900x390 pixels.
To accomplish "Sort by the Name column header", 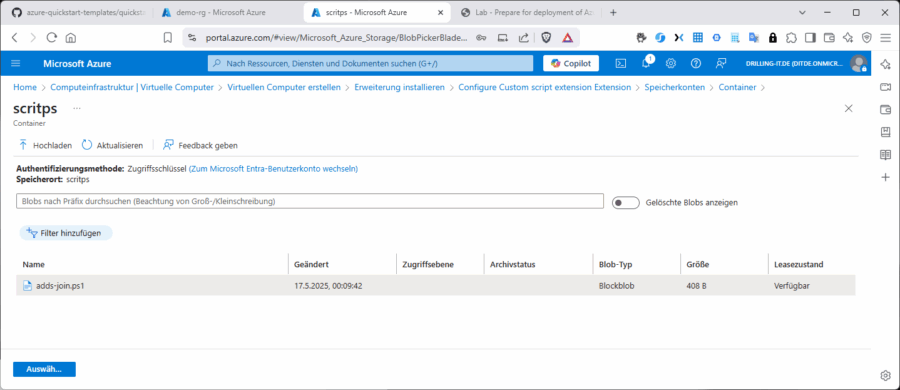I will [34, 265].
